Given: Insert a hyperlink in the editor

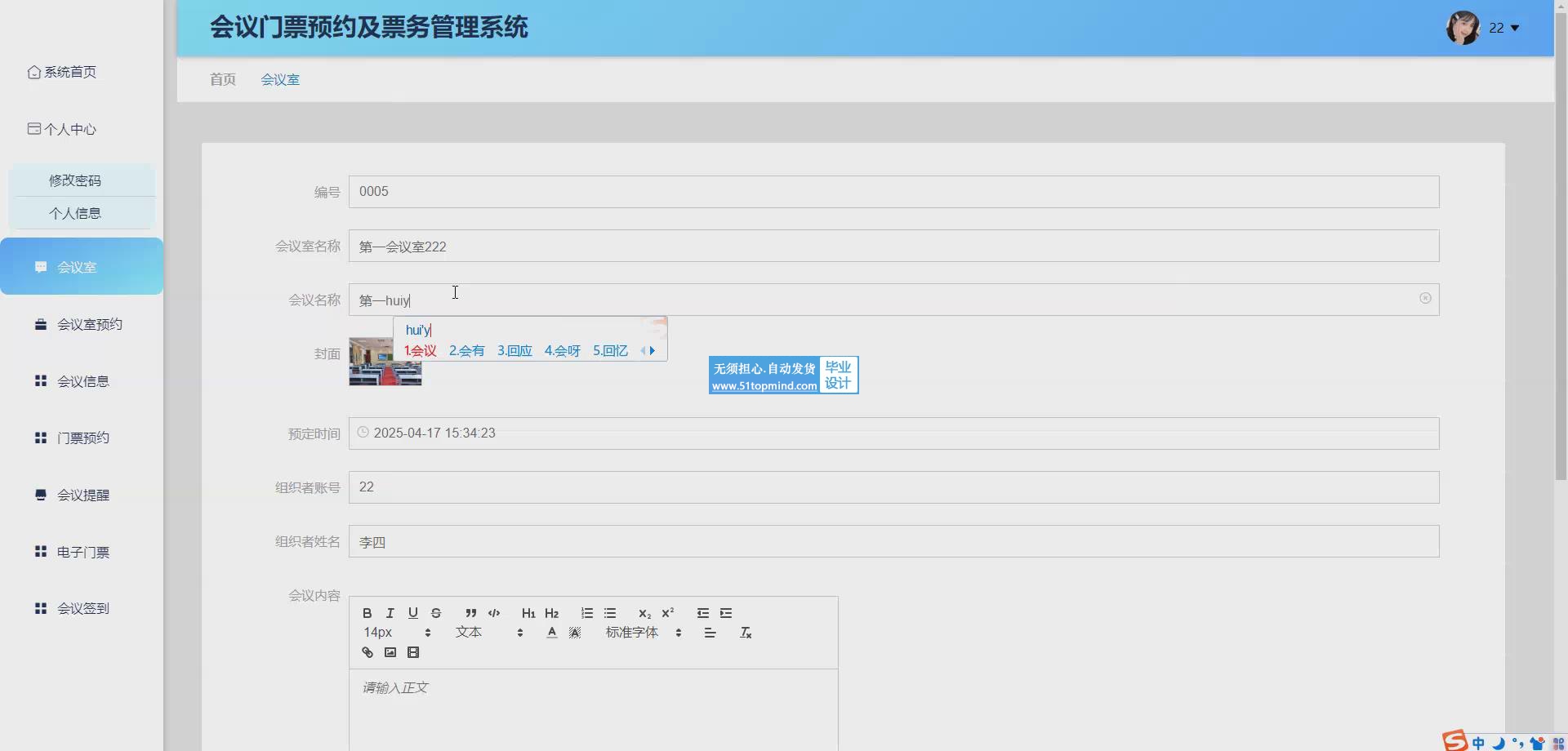Looking at the screenshot, I should (x=367, y=652).
